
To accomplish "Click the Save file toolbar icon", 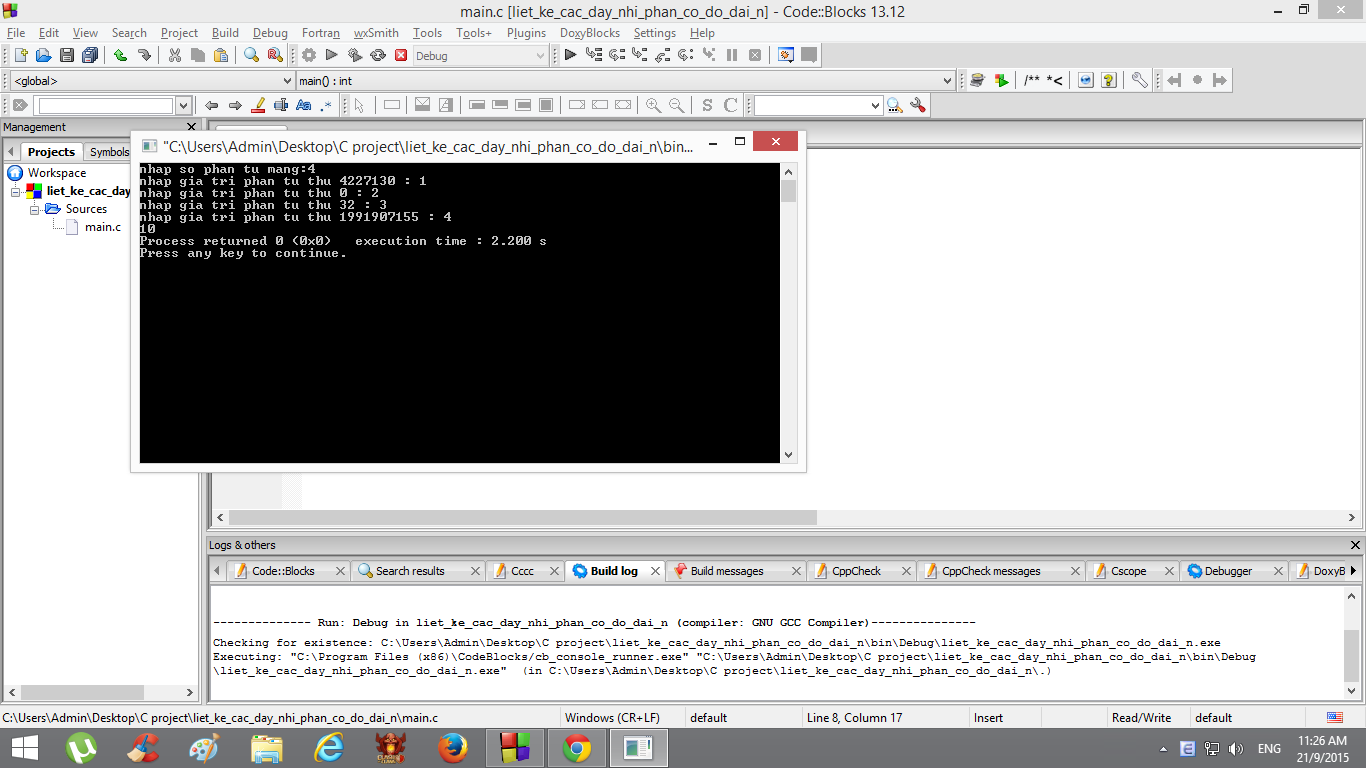I will pos(67,56).
